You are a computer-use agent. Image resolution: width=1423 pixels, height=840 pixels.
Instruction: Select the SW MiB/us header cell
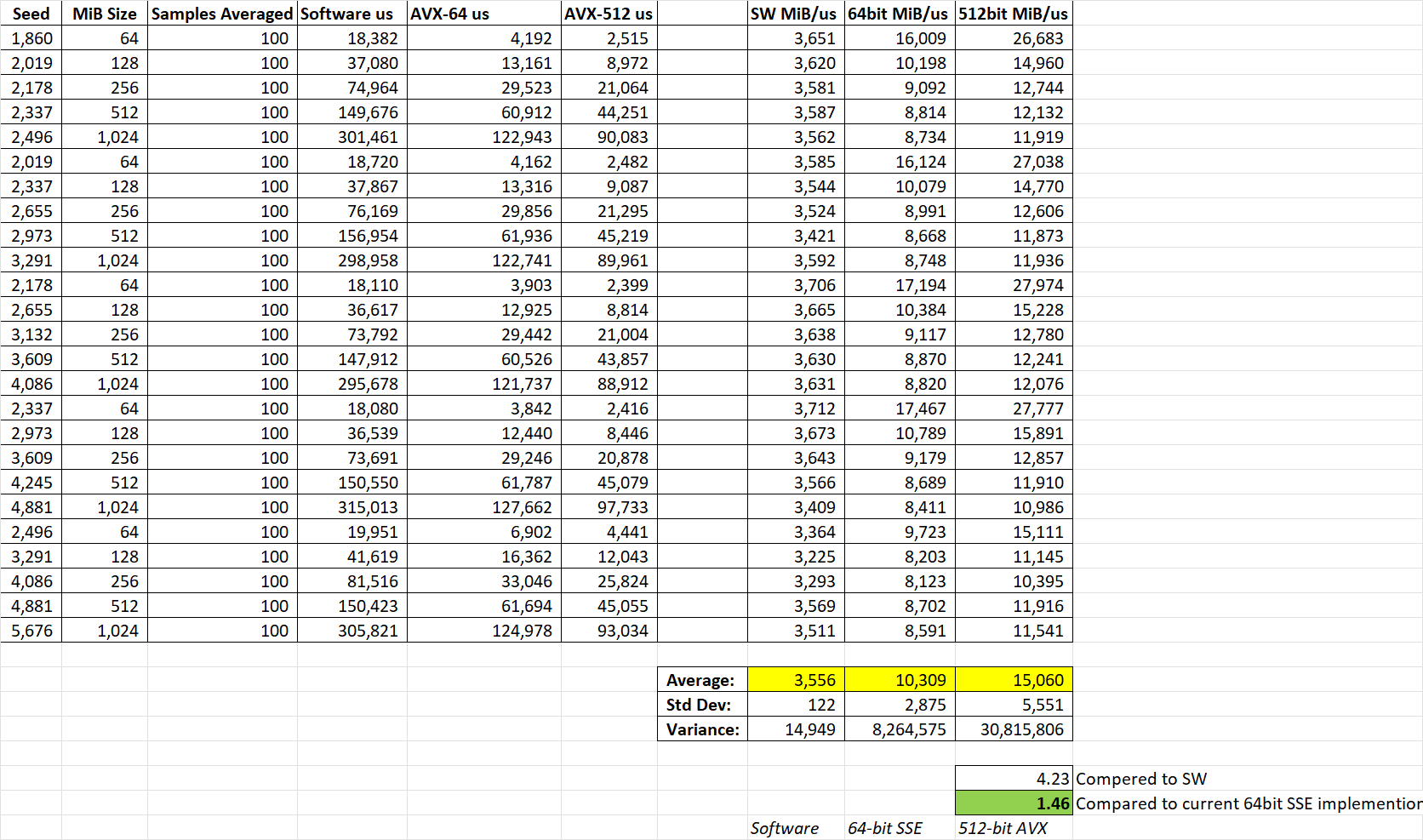point(795,14)
